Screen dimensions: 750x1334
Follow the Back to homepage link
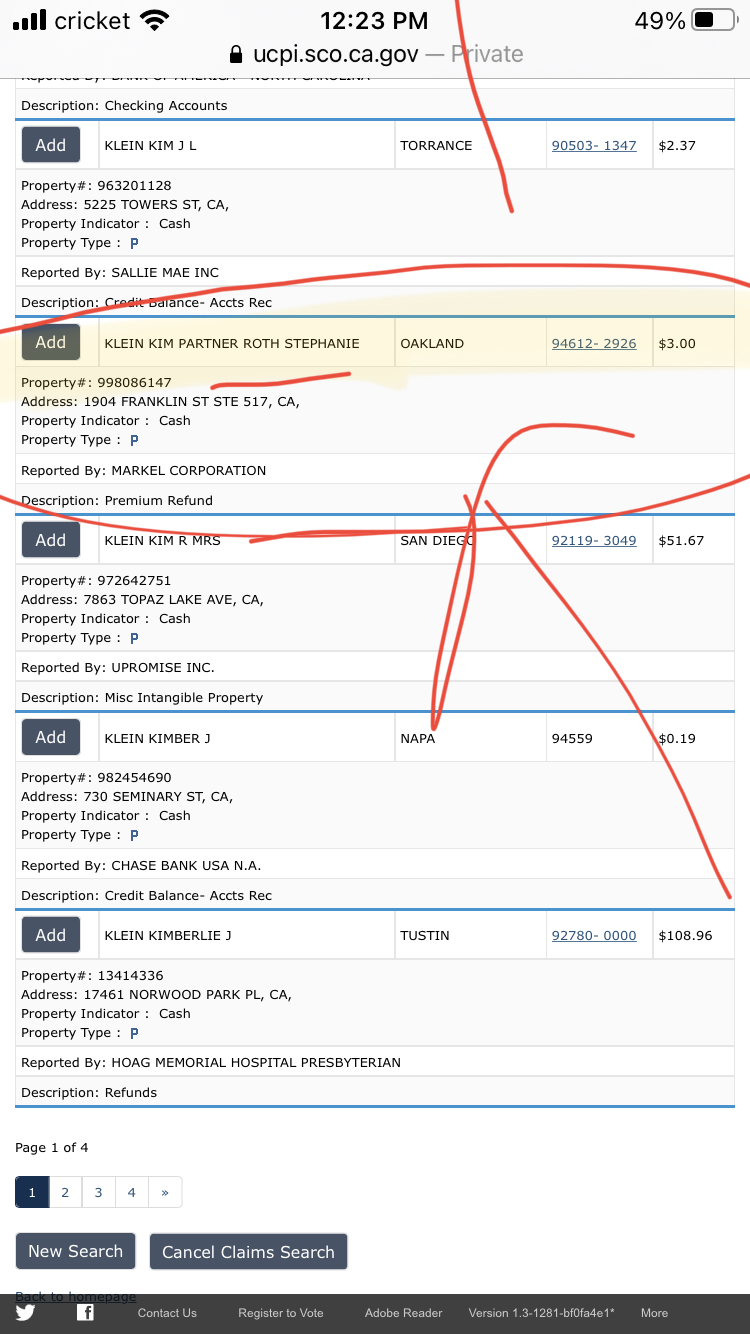(x=76, y=1296)
